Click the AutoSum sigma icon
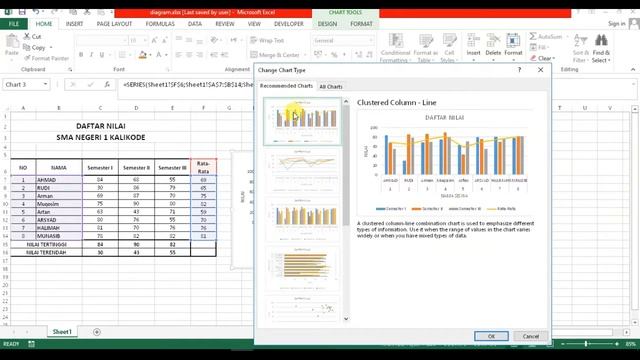640x360 pixels. click(533, 36)
